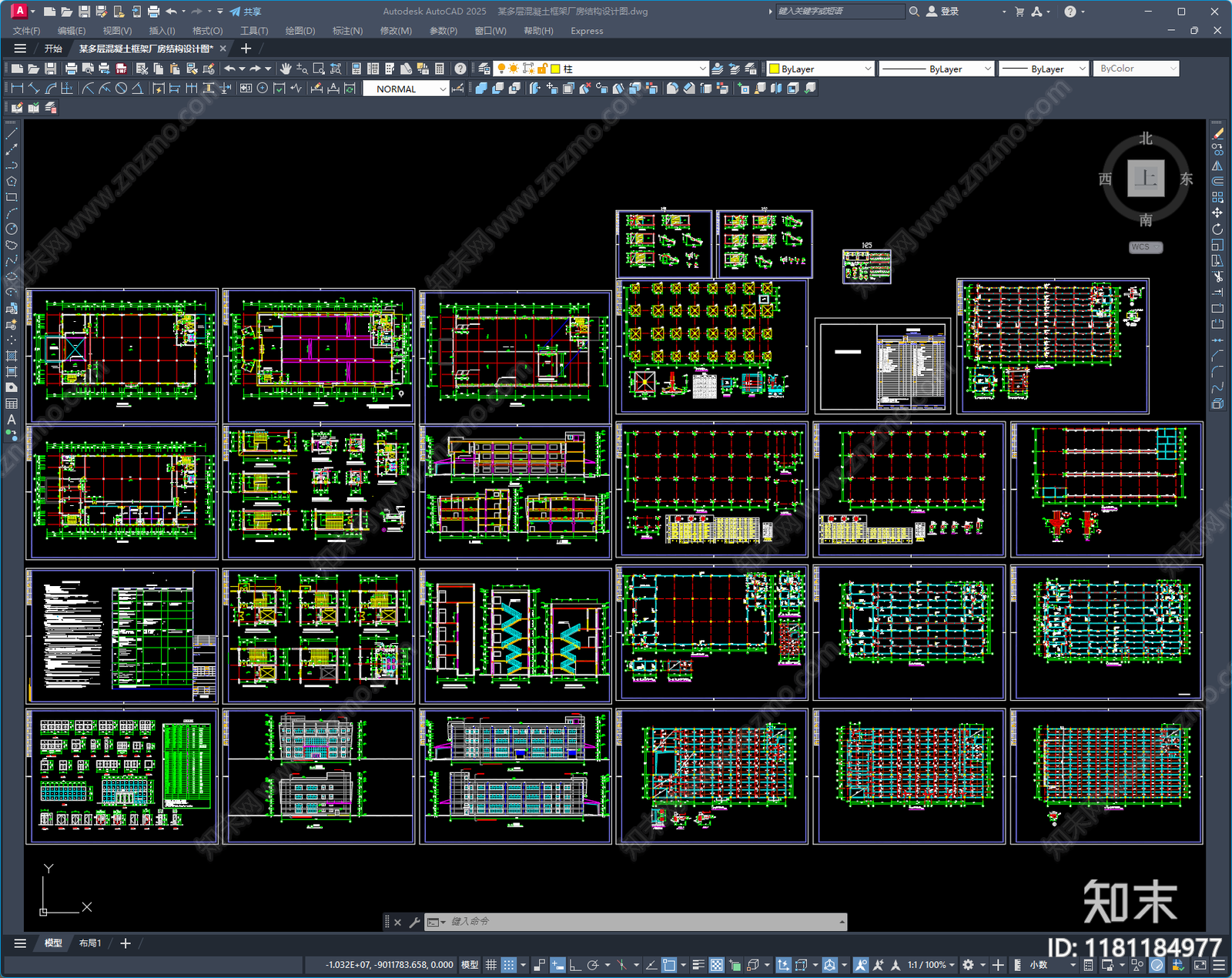This screenshot has height=978, width=1232.
Task: Open the 修改(M) menu
Action: tap(396, 31)
